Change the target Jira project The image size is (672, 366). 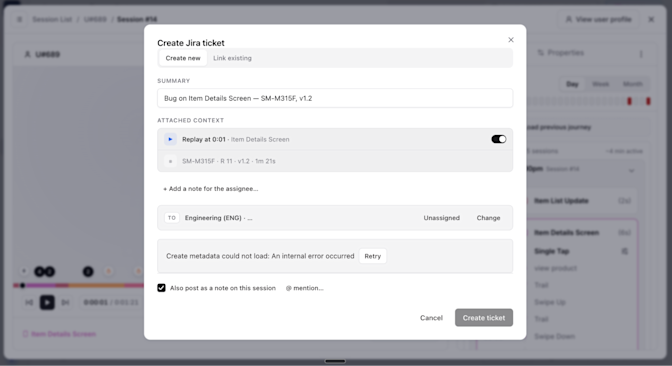[x=488, y=218]
